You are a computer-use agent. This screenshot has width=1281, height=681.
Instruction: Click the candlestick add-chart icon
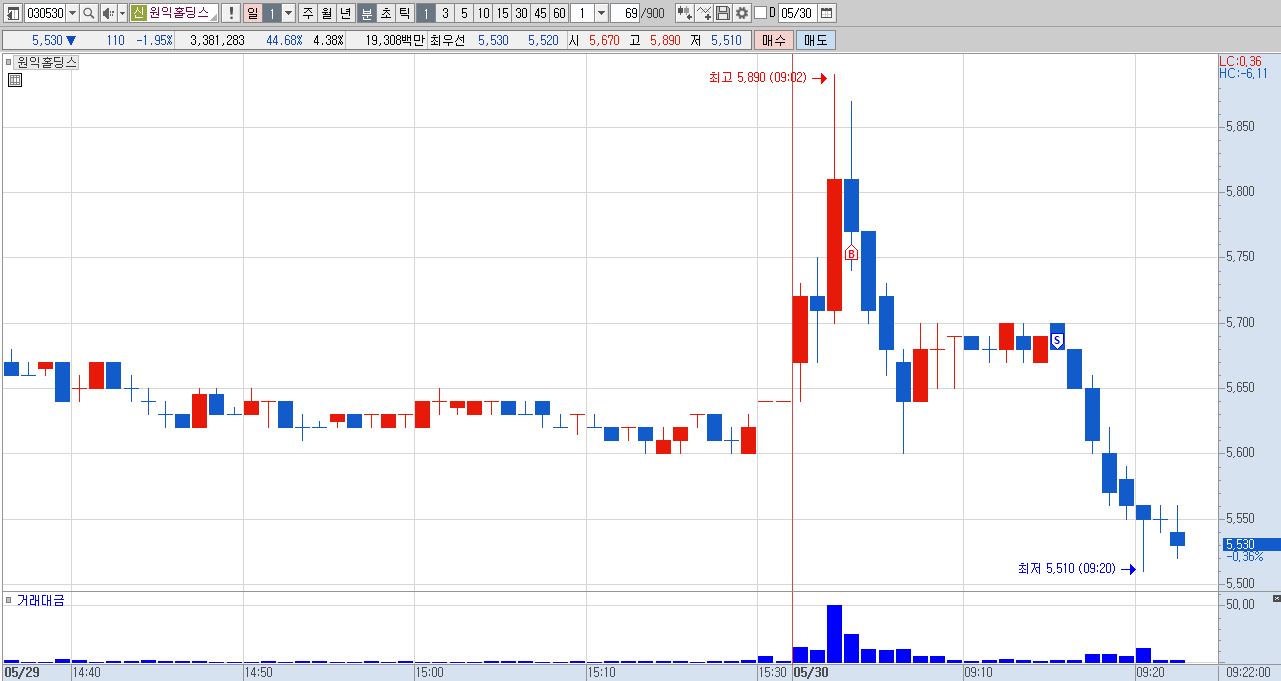[684, 13]
